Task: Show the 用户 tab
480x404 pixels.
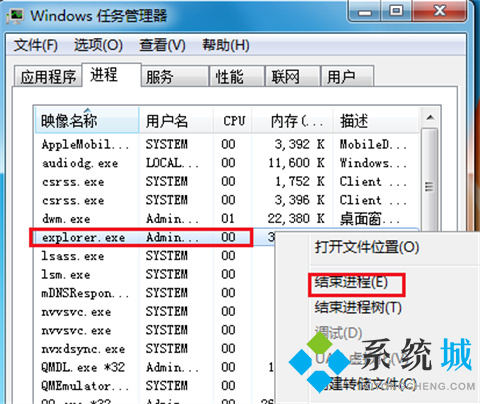Action: pos(347,77)
